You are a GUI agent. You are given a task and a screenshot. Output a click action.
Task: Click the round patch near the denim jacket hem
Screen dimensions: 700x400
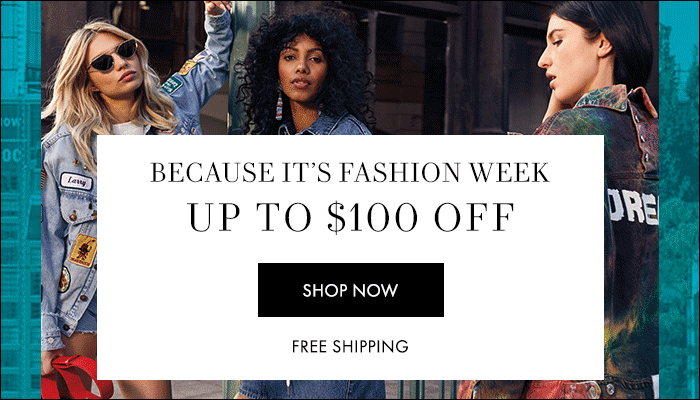click(64, 279)
